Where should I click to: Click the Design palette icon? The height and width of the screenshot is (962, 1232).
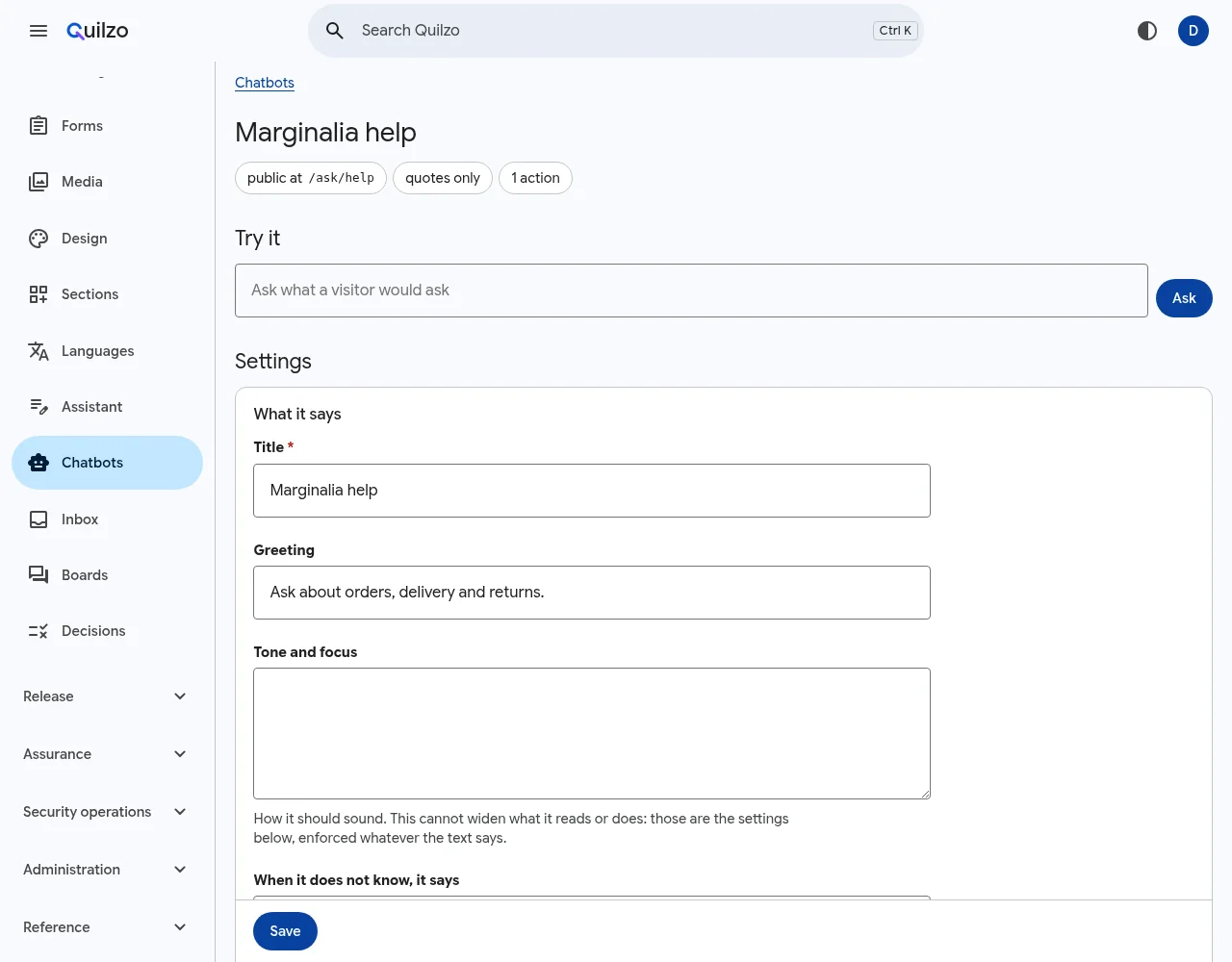coord(38,239)
